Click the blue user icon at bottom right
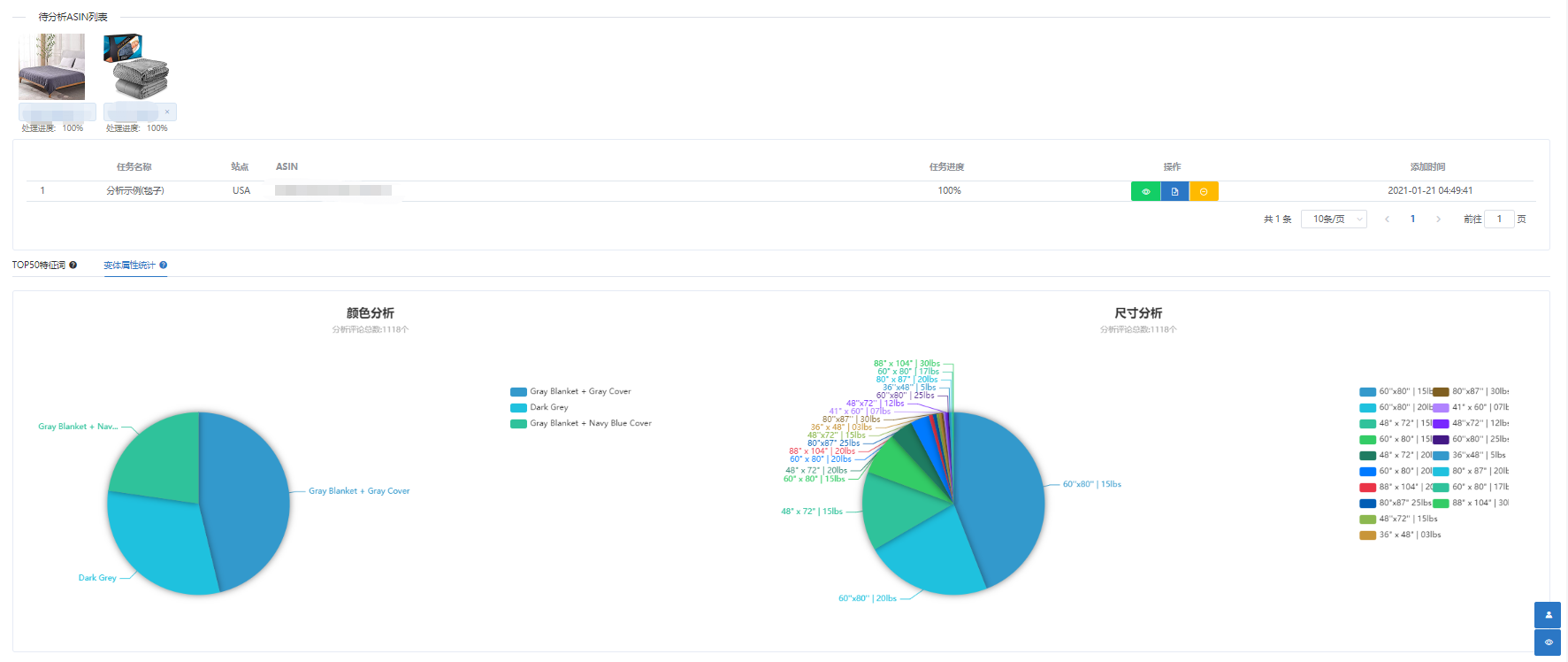Viewport: 1568px width, 662px height. click(x=1548, y=615)
